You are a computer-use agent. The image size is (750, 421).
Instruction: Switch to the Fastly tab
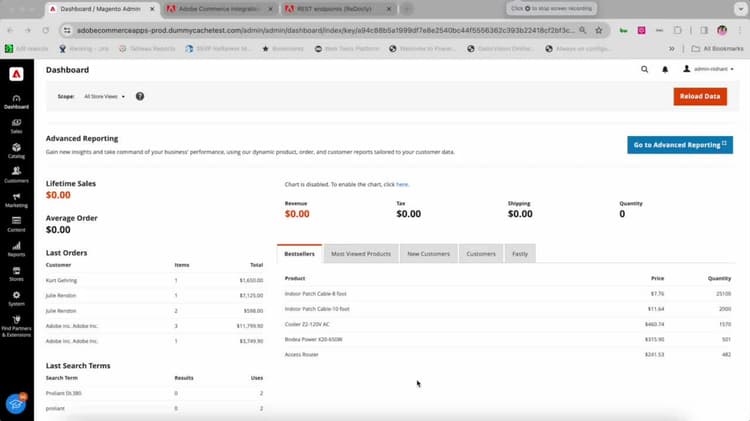(x=520, y=254)
